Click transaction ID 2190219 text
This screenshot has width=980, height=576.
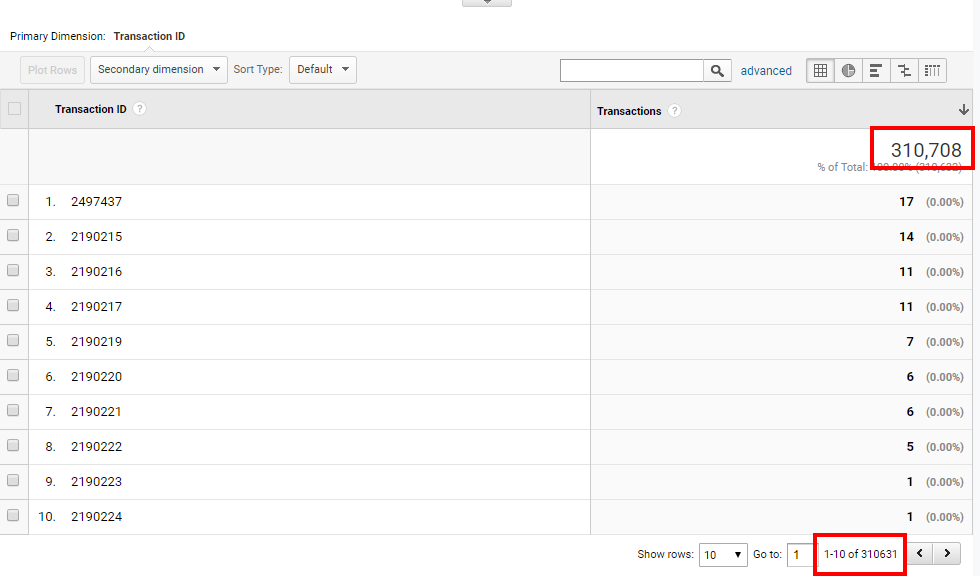96,342
